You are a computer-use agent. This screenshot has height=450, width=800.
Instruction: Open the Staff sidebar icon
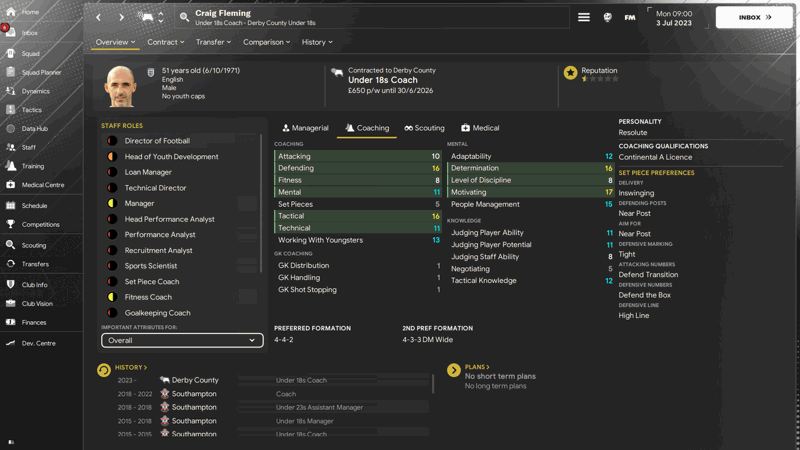click(11, 147)
